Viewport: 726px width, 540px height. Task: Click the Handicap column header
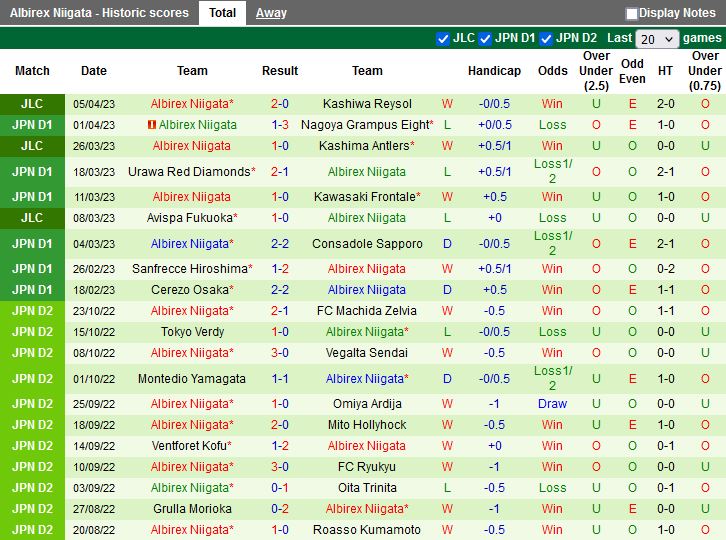[x=494, y=71]
